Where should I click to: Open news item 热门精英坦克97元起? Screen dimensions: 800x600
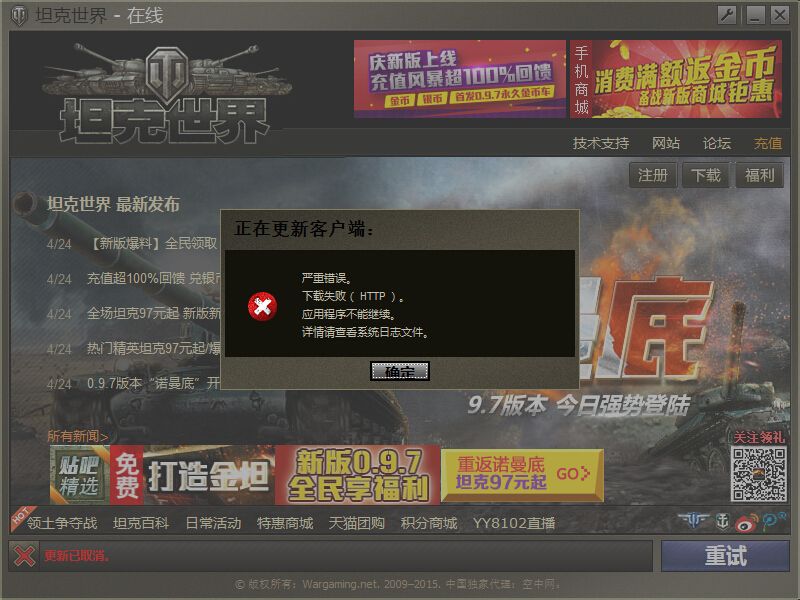tap(154, 348)
